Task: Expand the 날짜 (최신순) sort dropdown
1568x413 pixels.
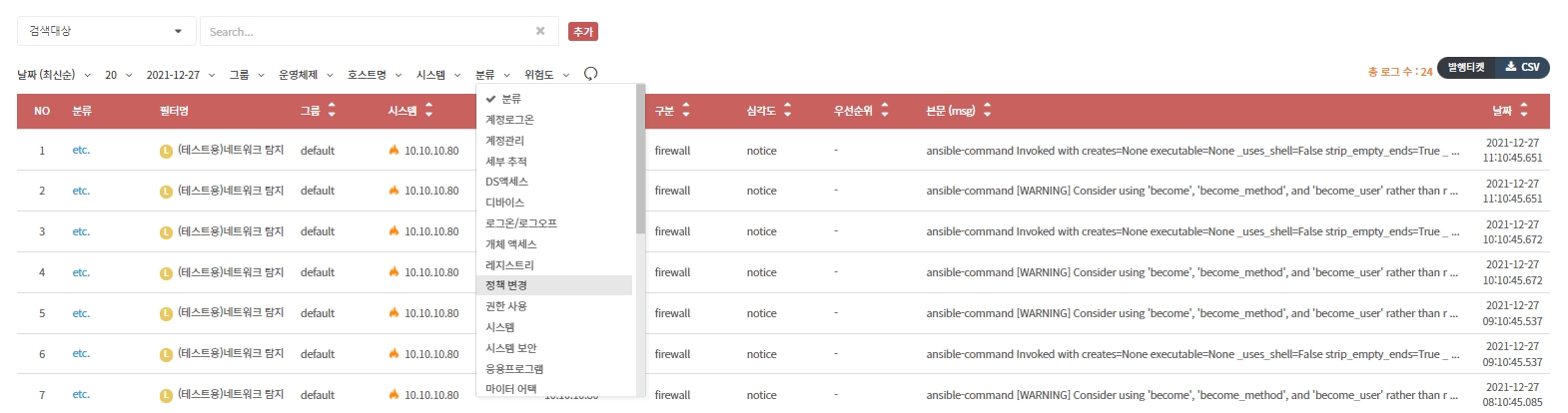Action: point(54,75)
